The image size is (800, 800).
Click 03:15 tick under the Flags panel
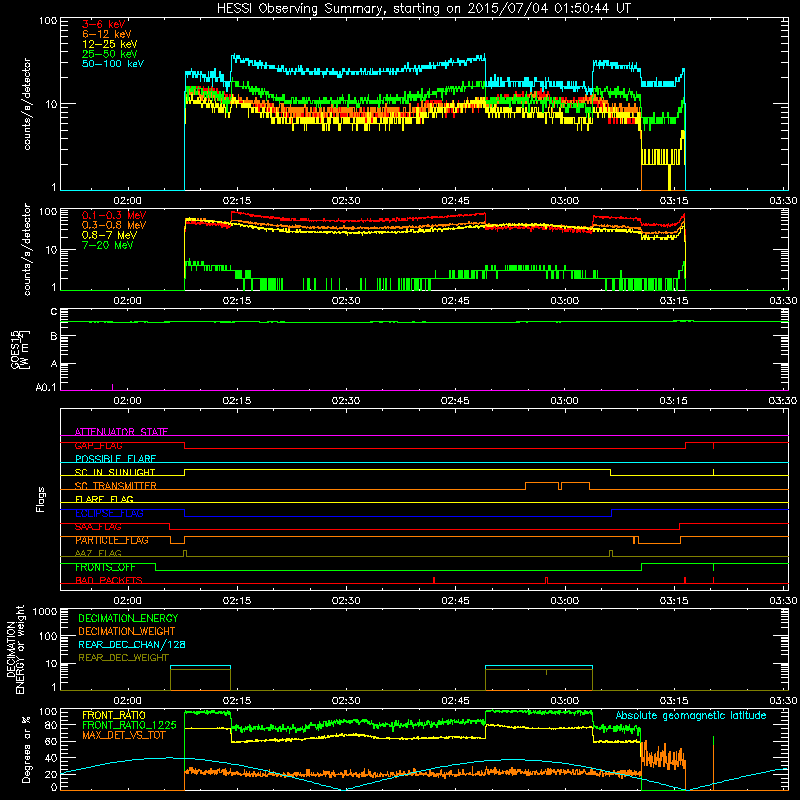tap(673, 601)
